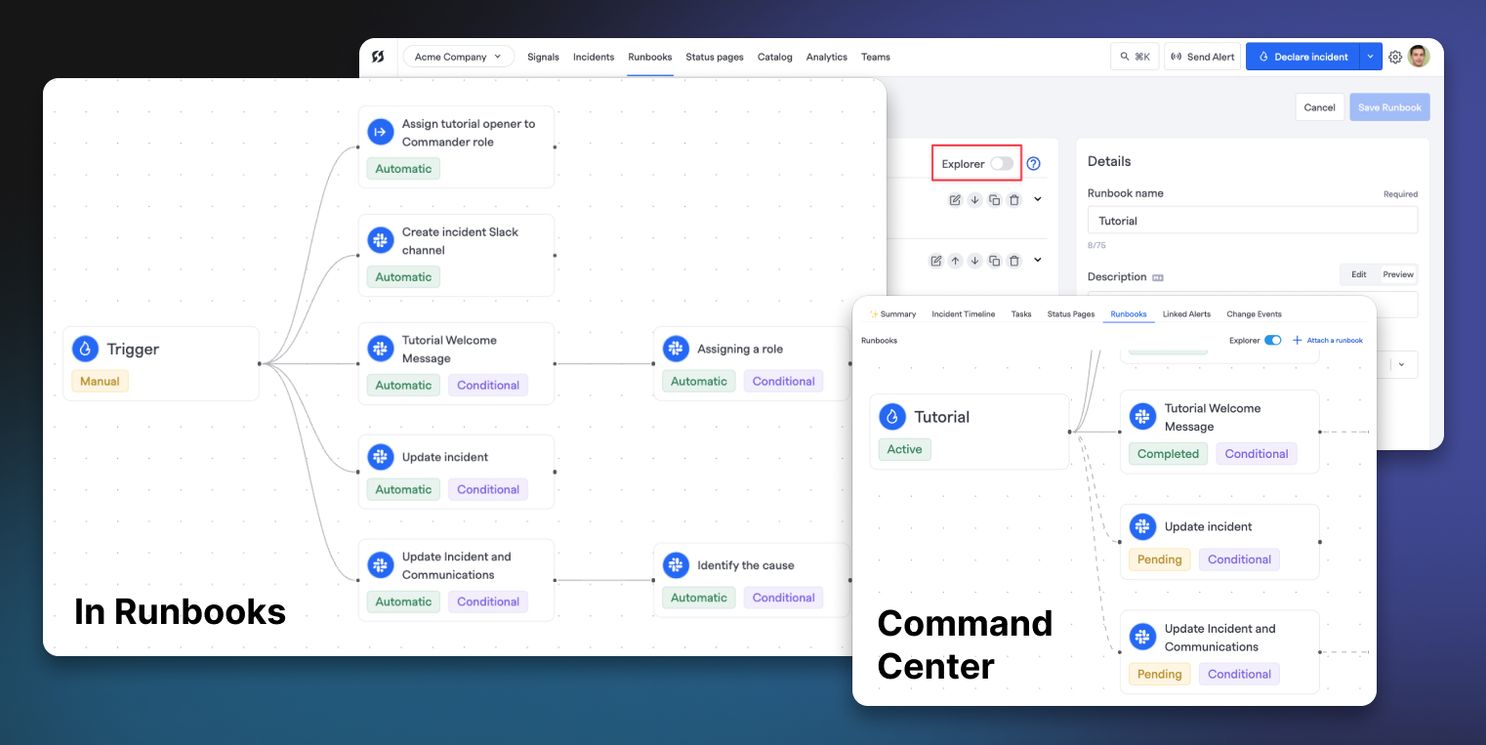Open the user avatar menu
The width and height of the screenshot is (1486, 745).
coord(1419,56)
